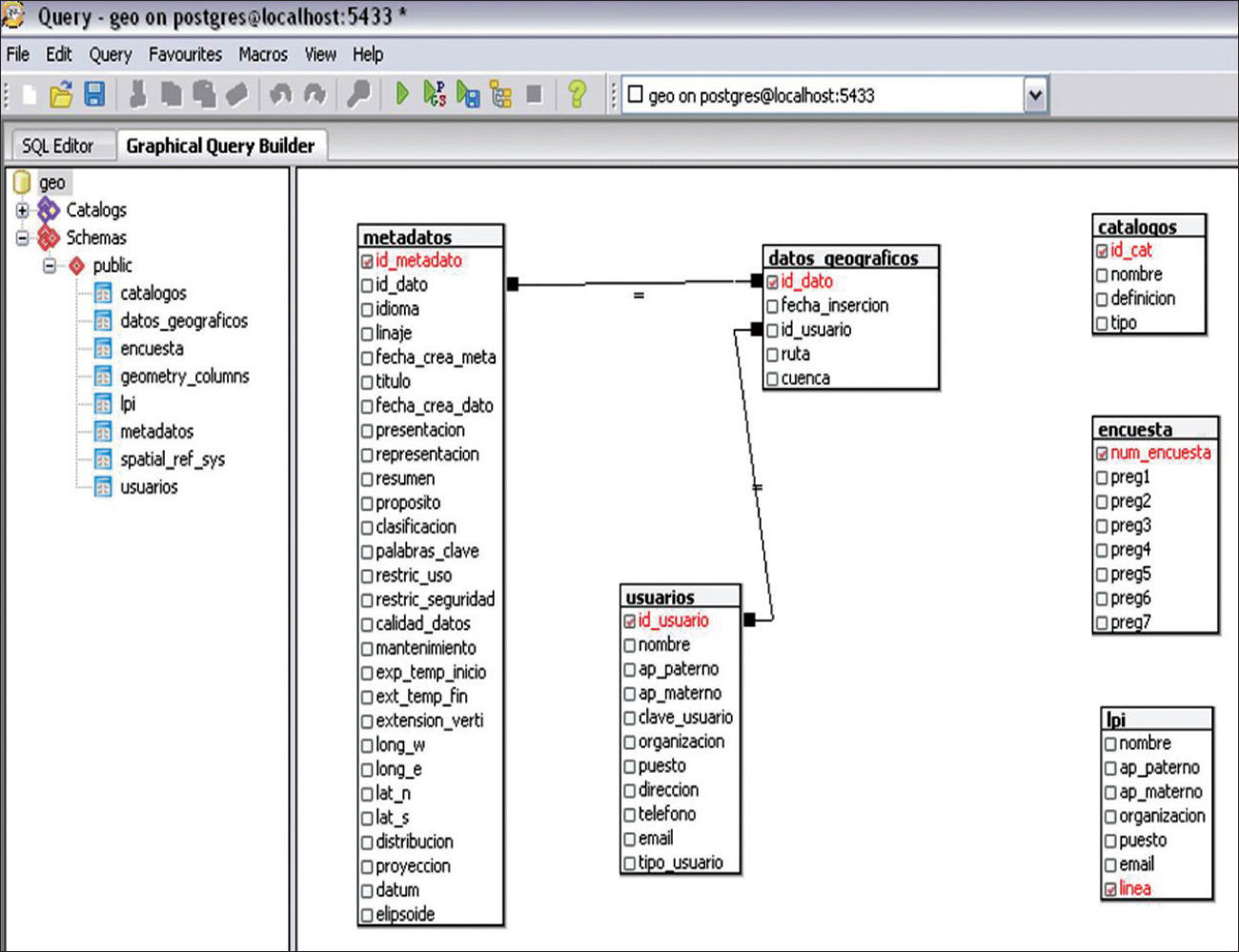Select the metadatos table in the tree
The width and height of the screenshot is (1239, 952).
pos(156,432)
